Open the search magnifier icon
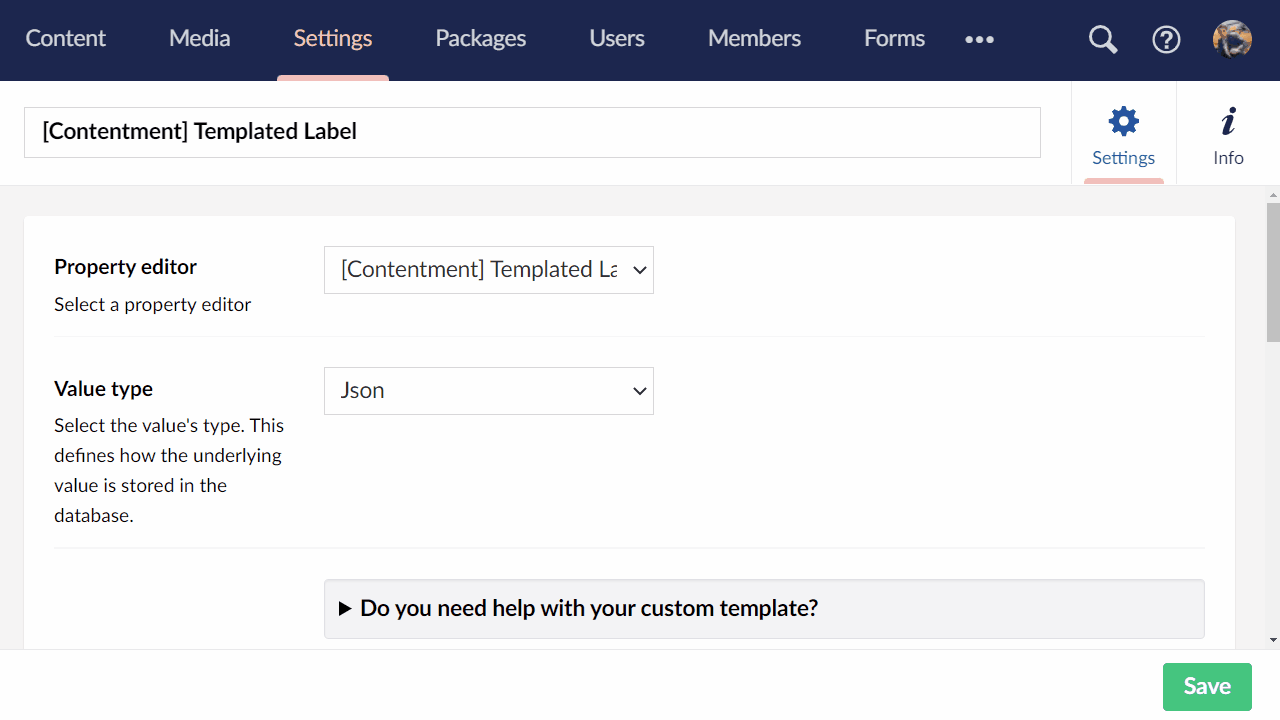Viewport: 1280px width, 720px height. point(1103,40)
